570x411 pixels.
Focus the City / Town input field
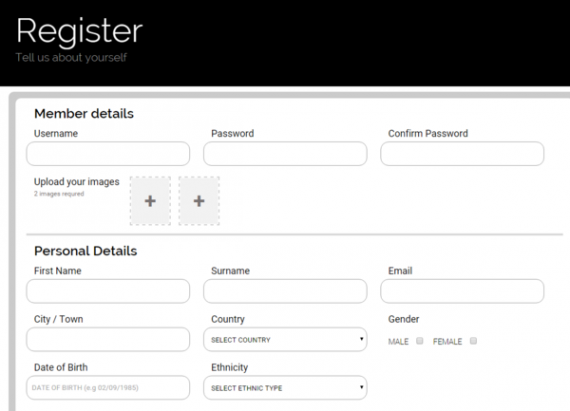(x=108, y=339)
